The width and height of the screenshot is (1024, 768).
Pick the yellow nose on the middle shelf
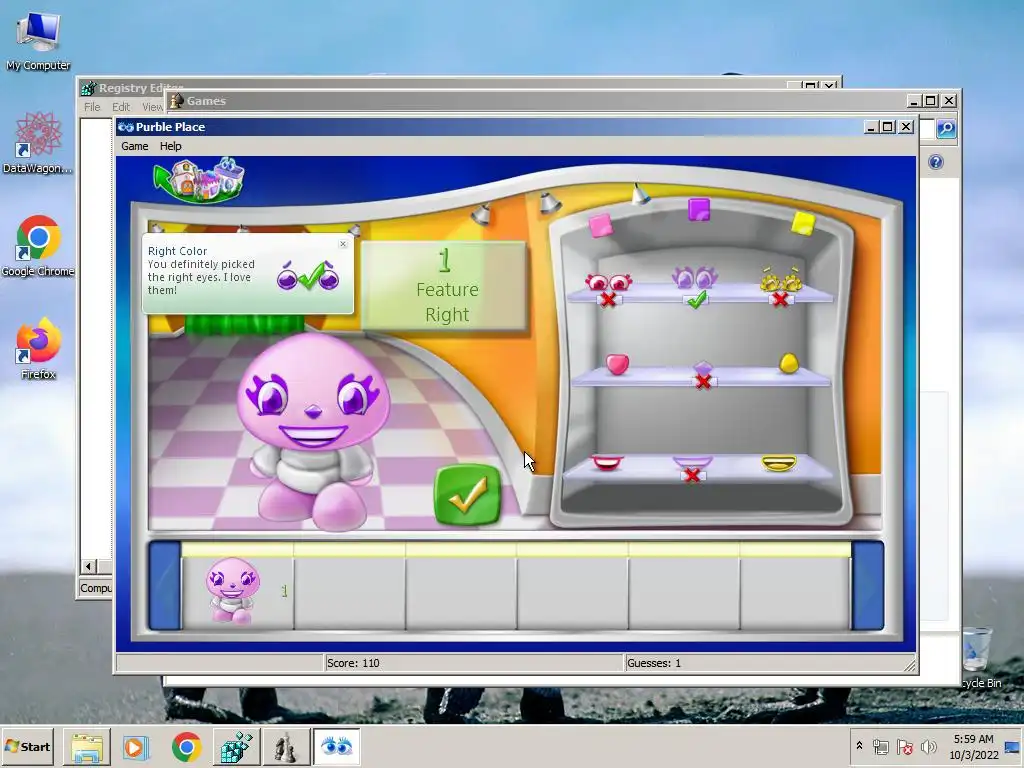click(x=789, y=363)
